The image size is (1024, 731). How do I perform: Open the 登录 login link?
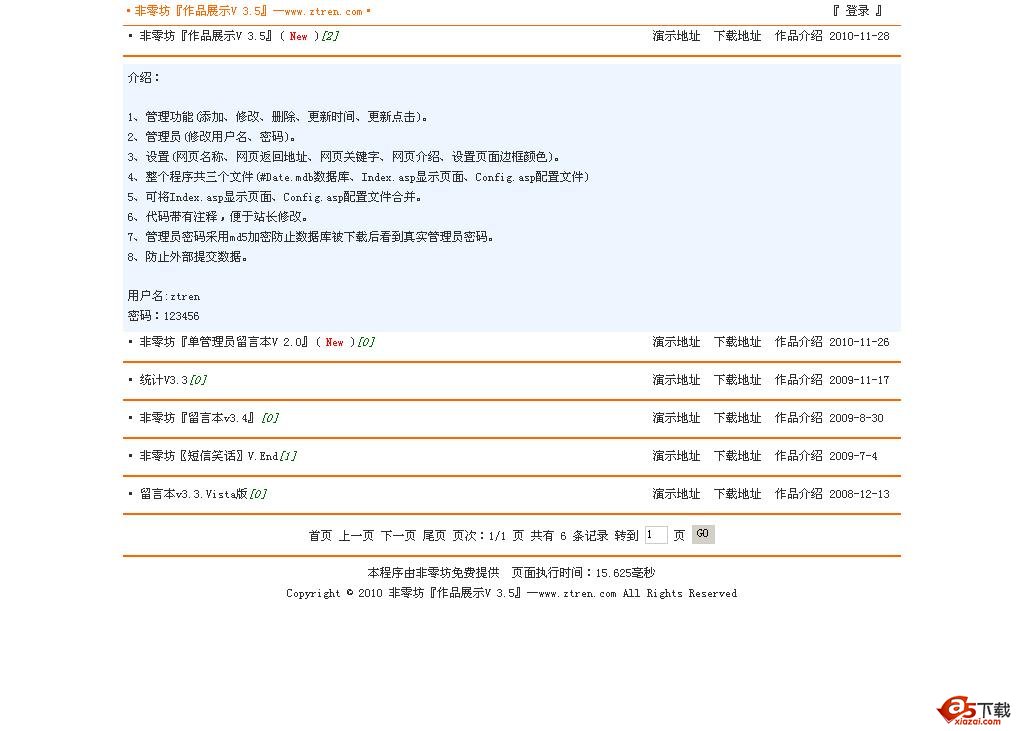[856, 12]
